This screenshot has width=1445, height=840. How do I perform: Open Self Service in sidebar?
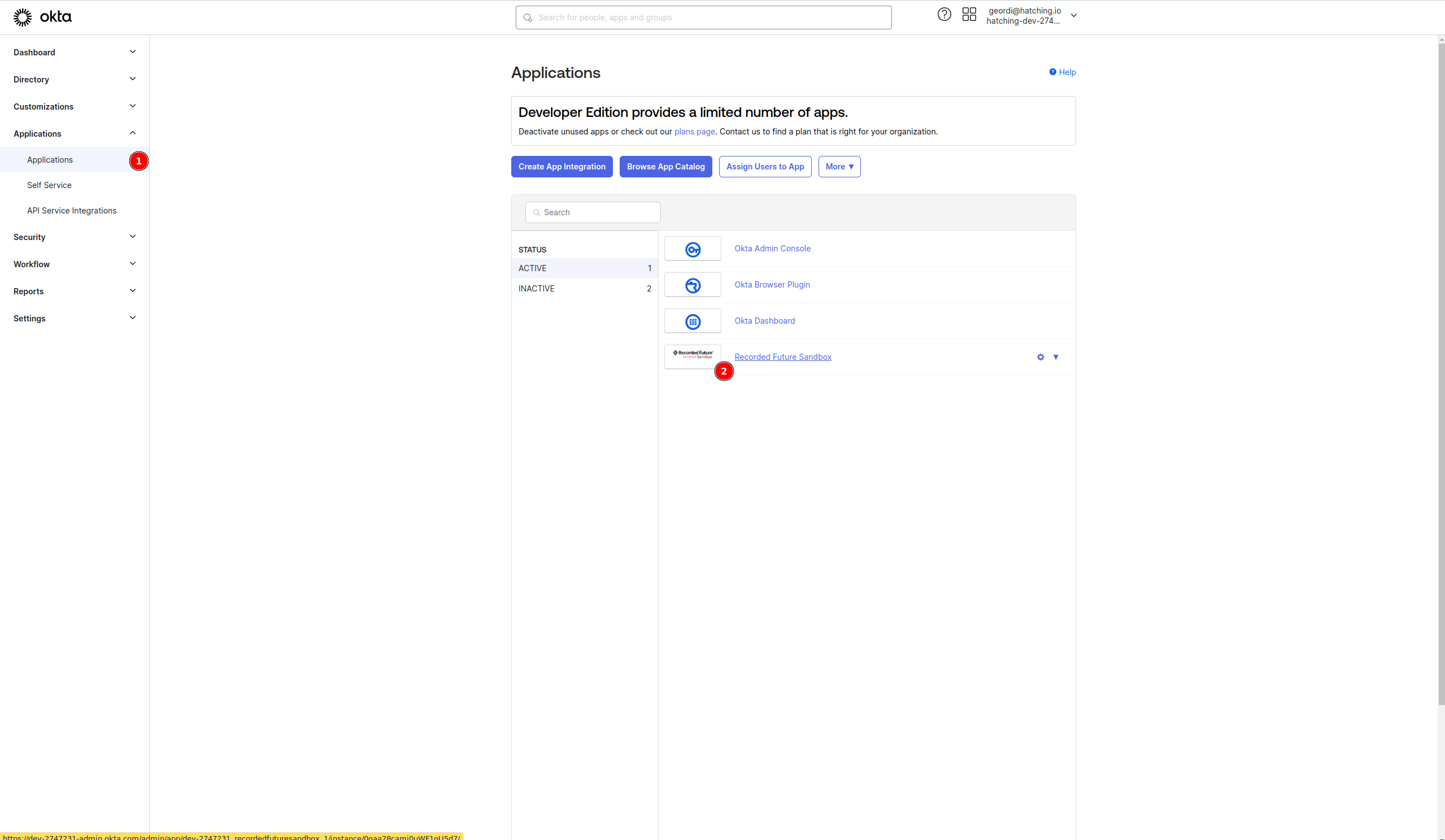pyautogui.click(x=49, y=185)
